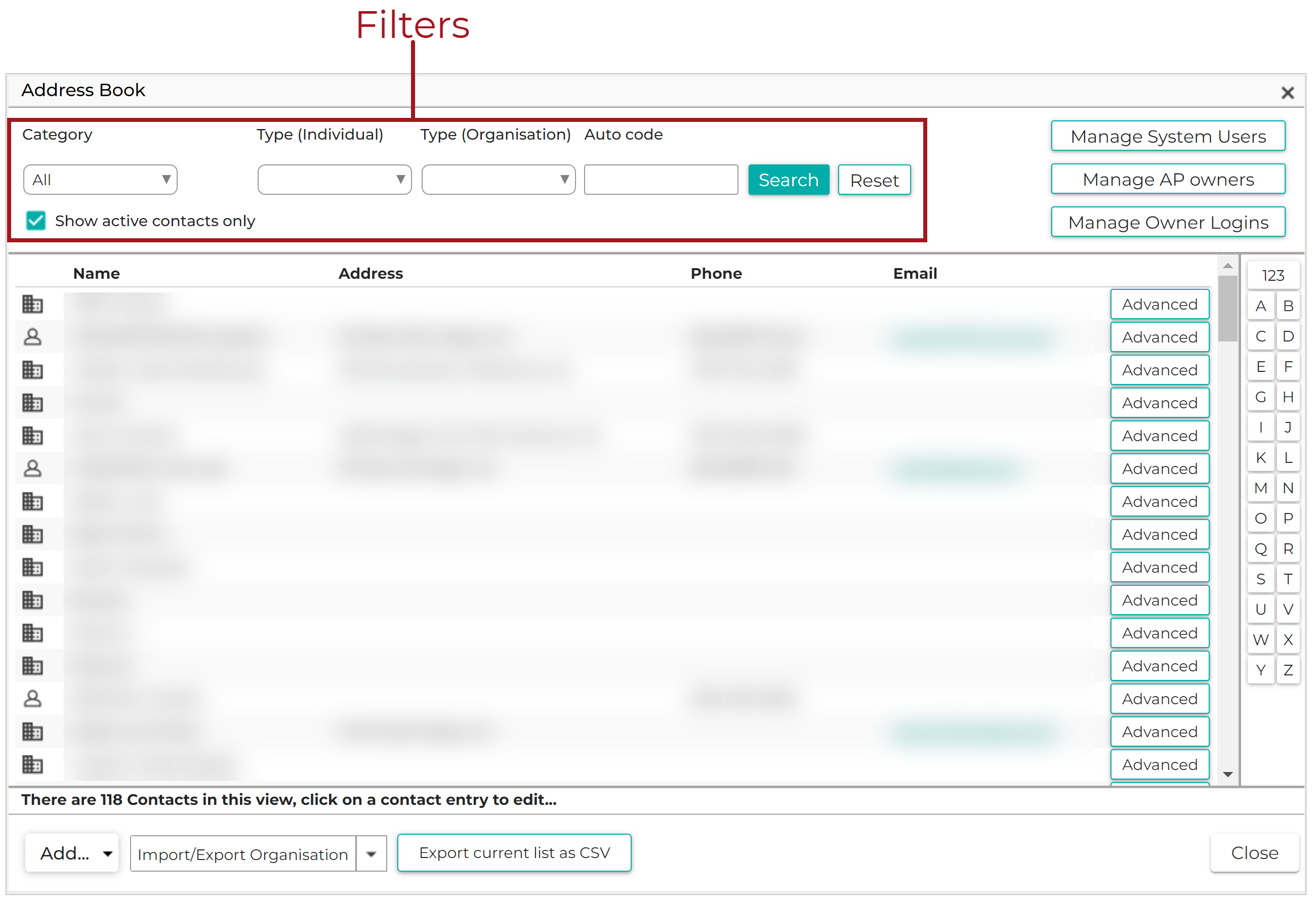1316x901 pixels.
Task: Click the Phone column header
Action: tap(716, 274)
